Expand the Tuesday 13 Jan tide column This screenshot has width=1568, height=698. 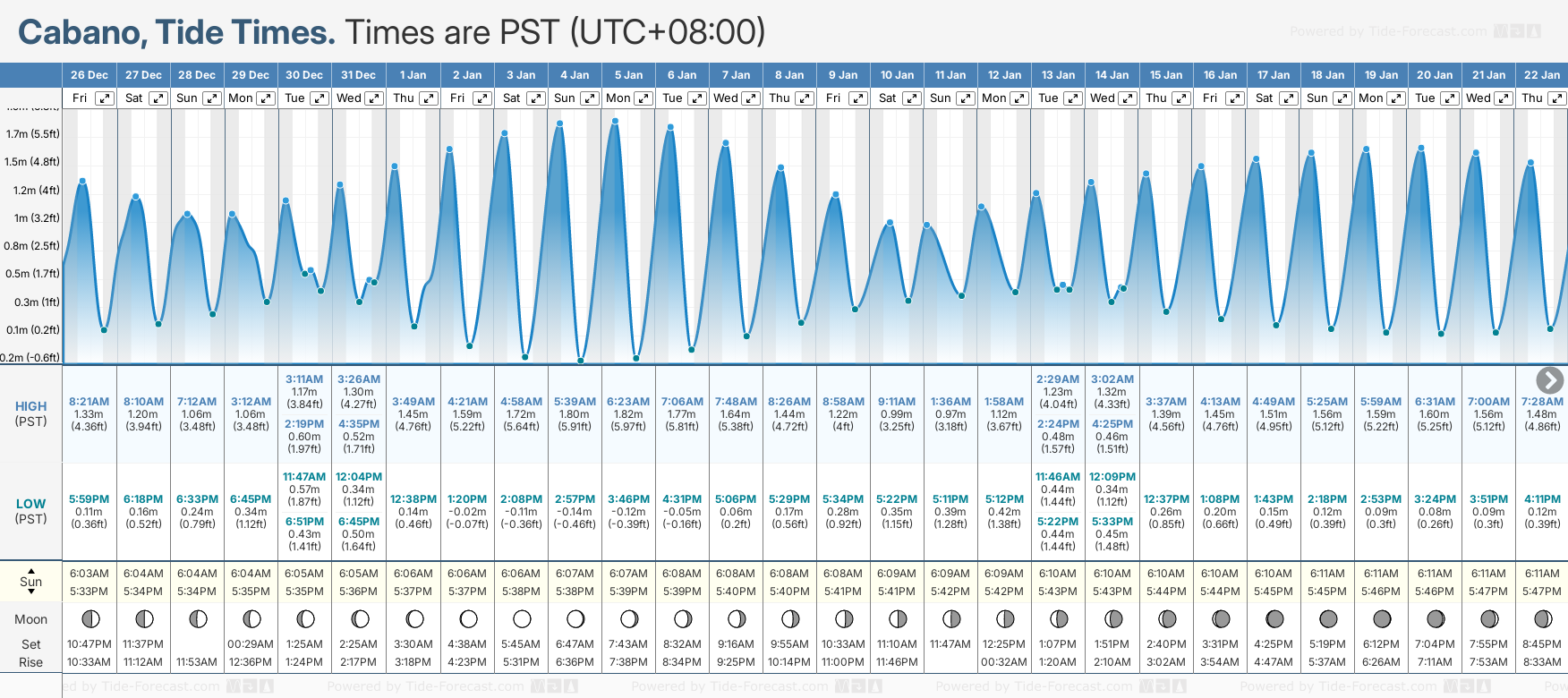(x=1073, y=98)
